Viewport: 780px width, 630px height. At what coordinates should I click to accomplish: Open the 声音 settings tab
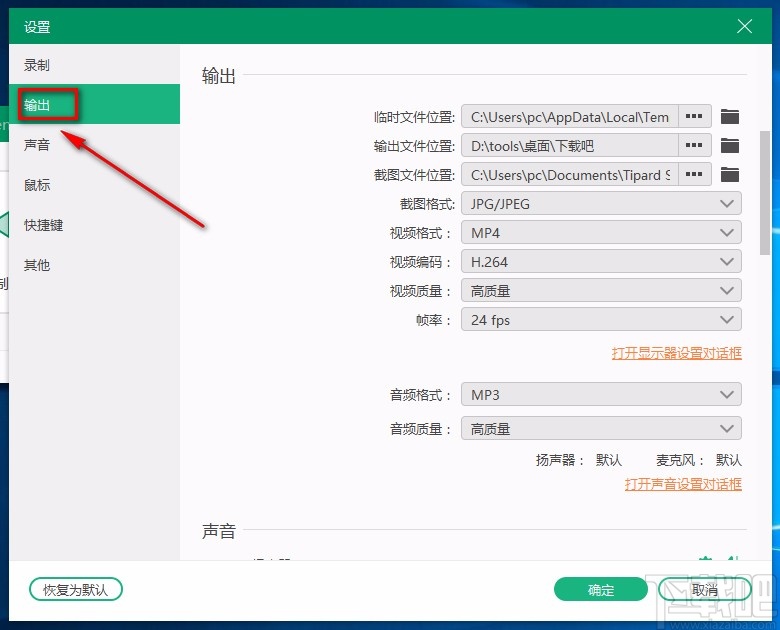95,145
